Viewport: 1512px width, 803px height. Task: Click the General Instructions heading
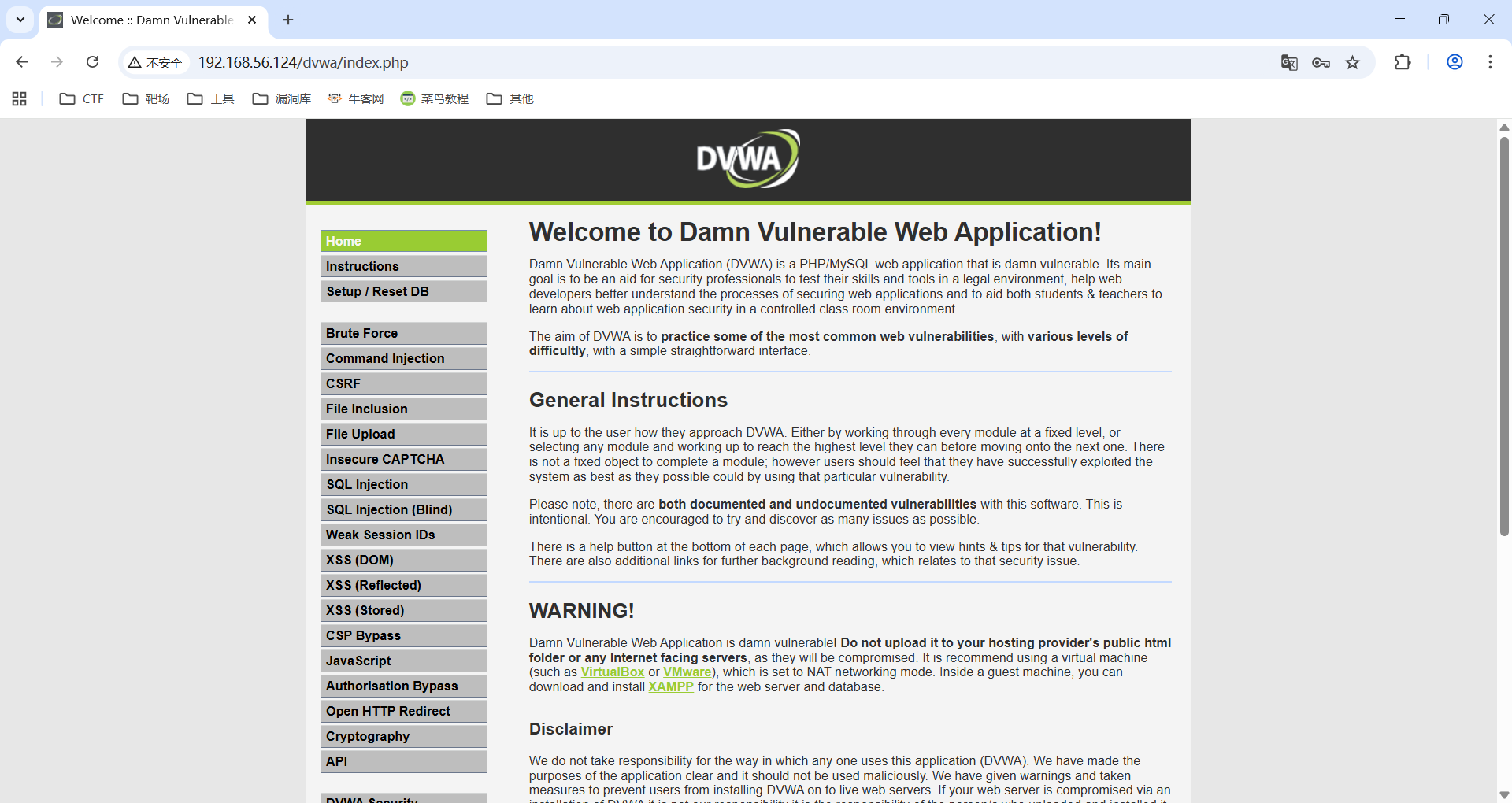coord(628,400)
